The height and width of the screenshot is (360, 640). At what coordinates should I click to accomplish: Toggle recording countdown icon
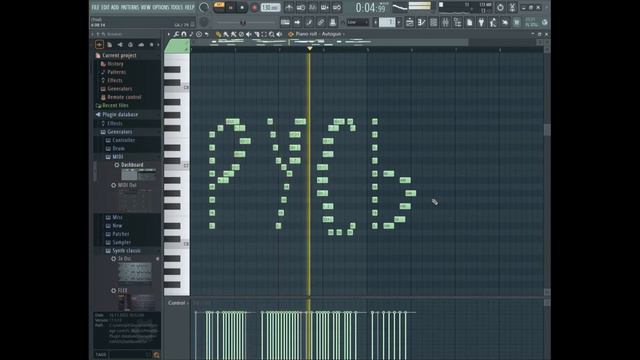click(x=313, y=7)
